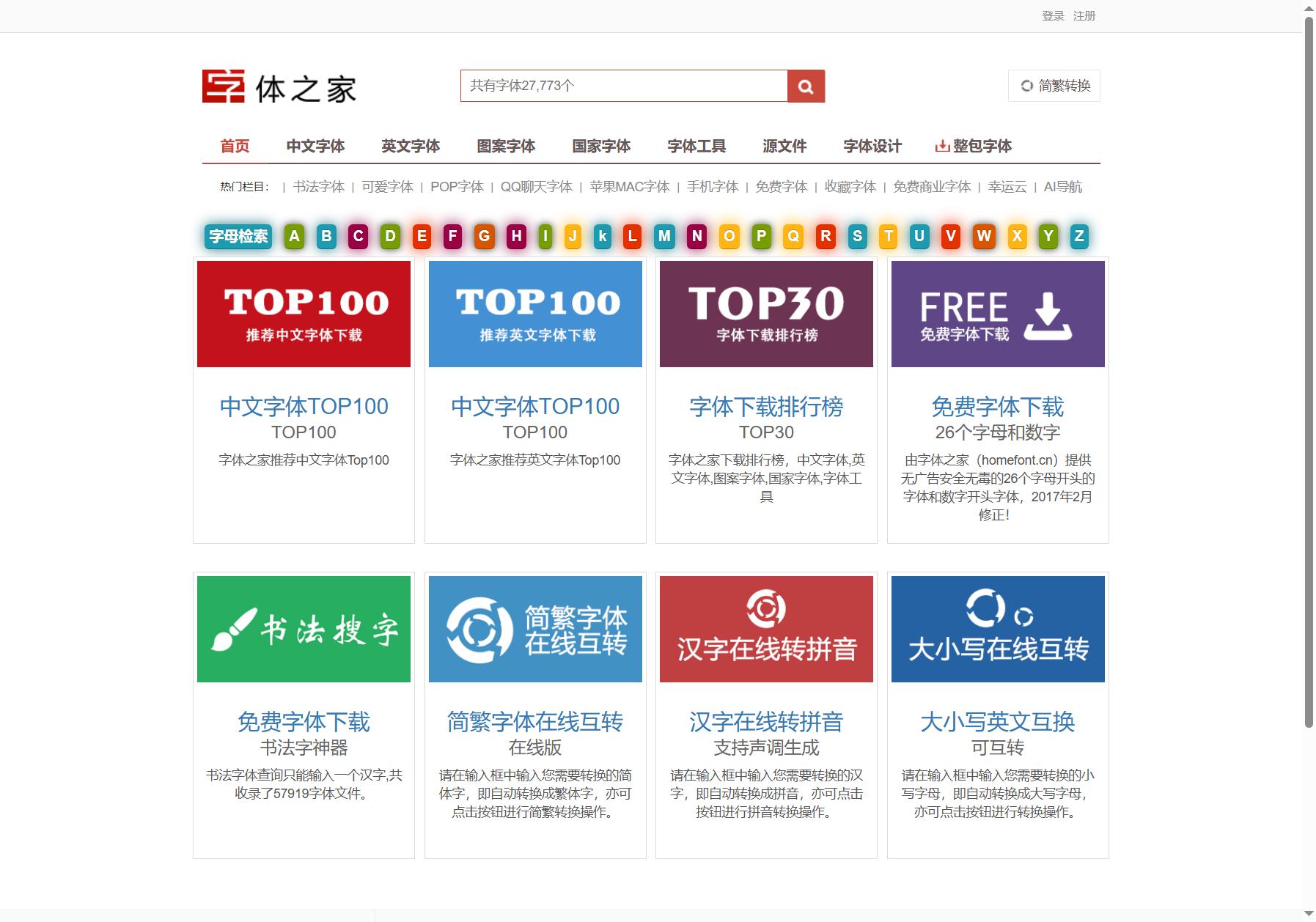Filter fonts by letter R badge
The width and height of the screenshot is (1316, 922).
pyautogui.click(x=826, y=236)
